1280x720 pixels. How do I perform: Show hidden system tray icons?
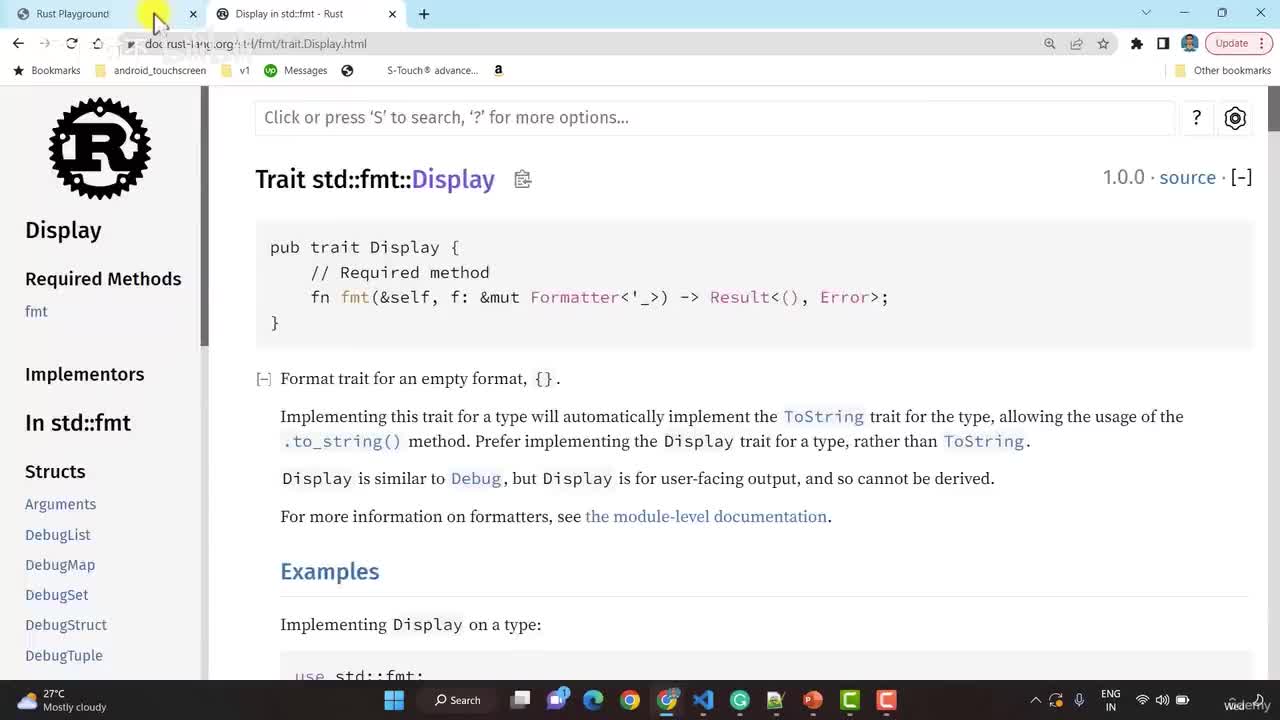pos(1035,700)
